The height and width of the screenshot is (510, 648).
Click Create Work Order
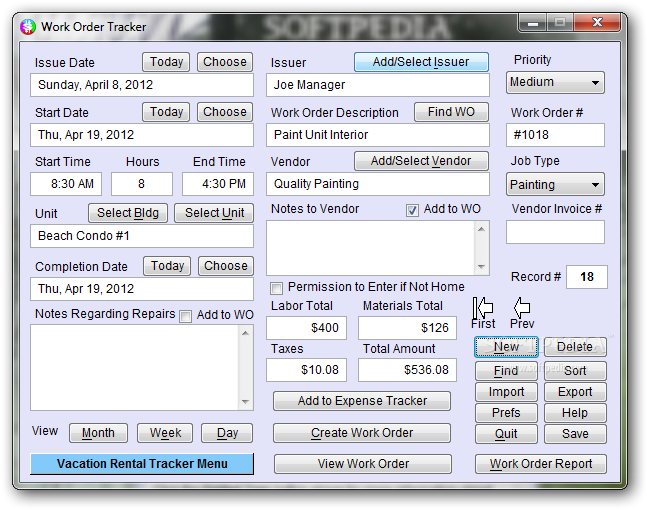[362, 433]
